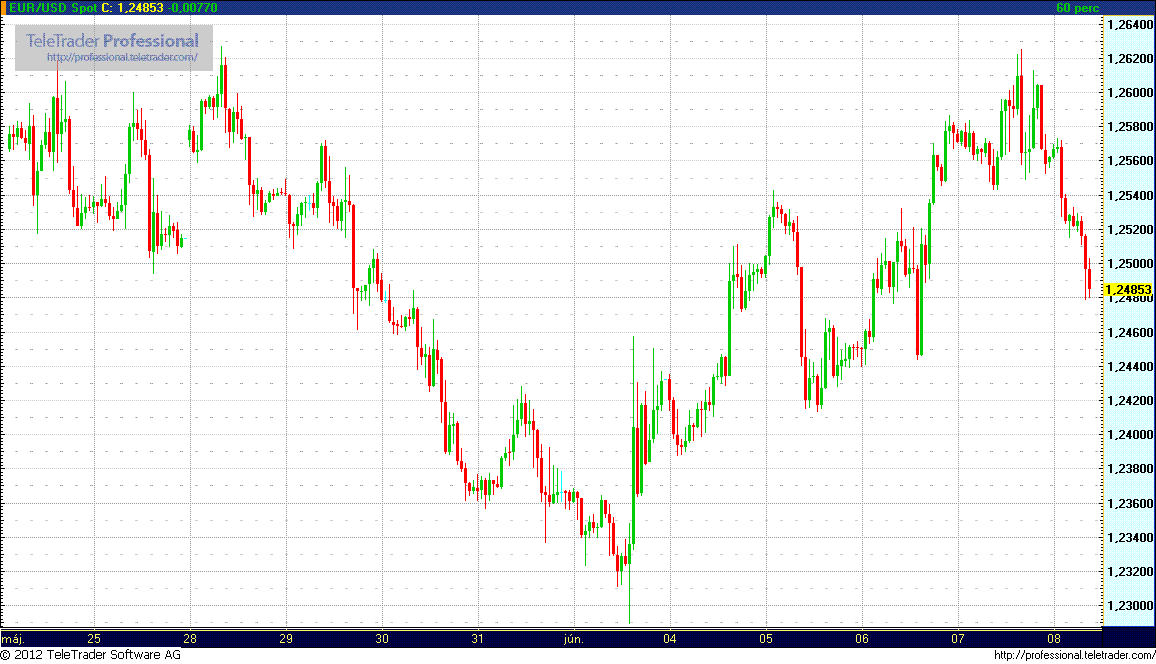Screen dimensions: 1156x664
Task: Click the 25 date label on time axis
Action: [x=94, y=639]
